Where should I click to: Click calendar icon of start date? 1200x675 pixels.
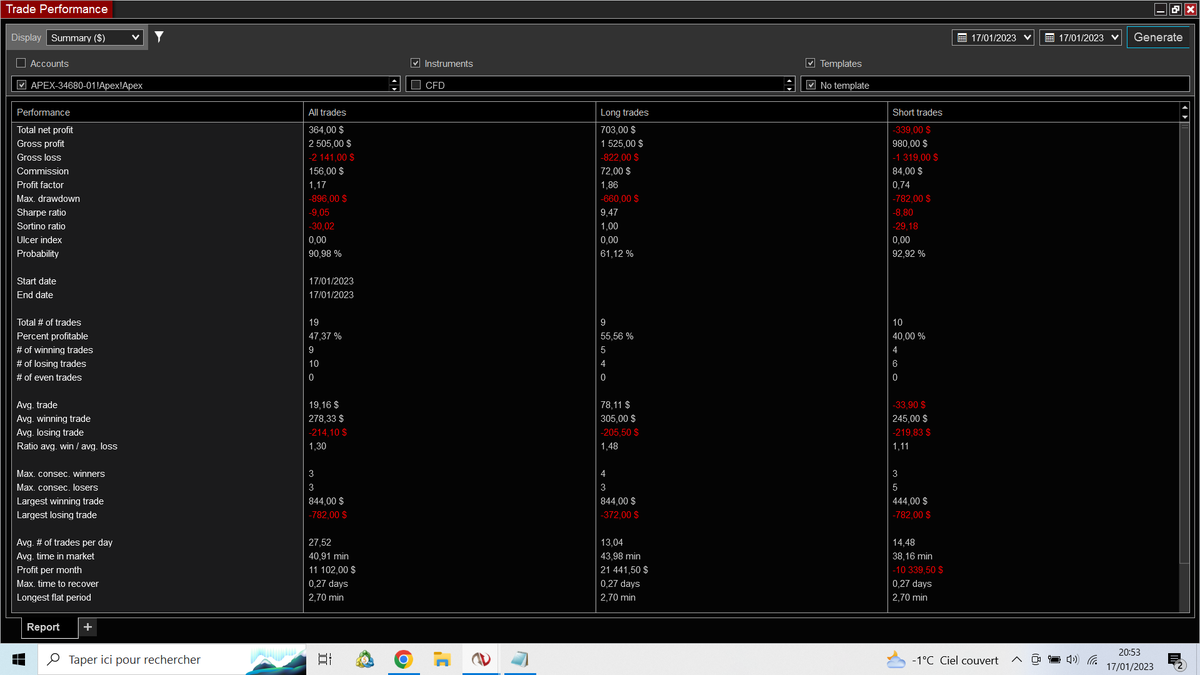click(x=963, y=38)
